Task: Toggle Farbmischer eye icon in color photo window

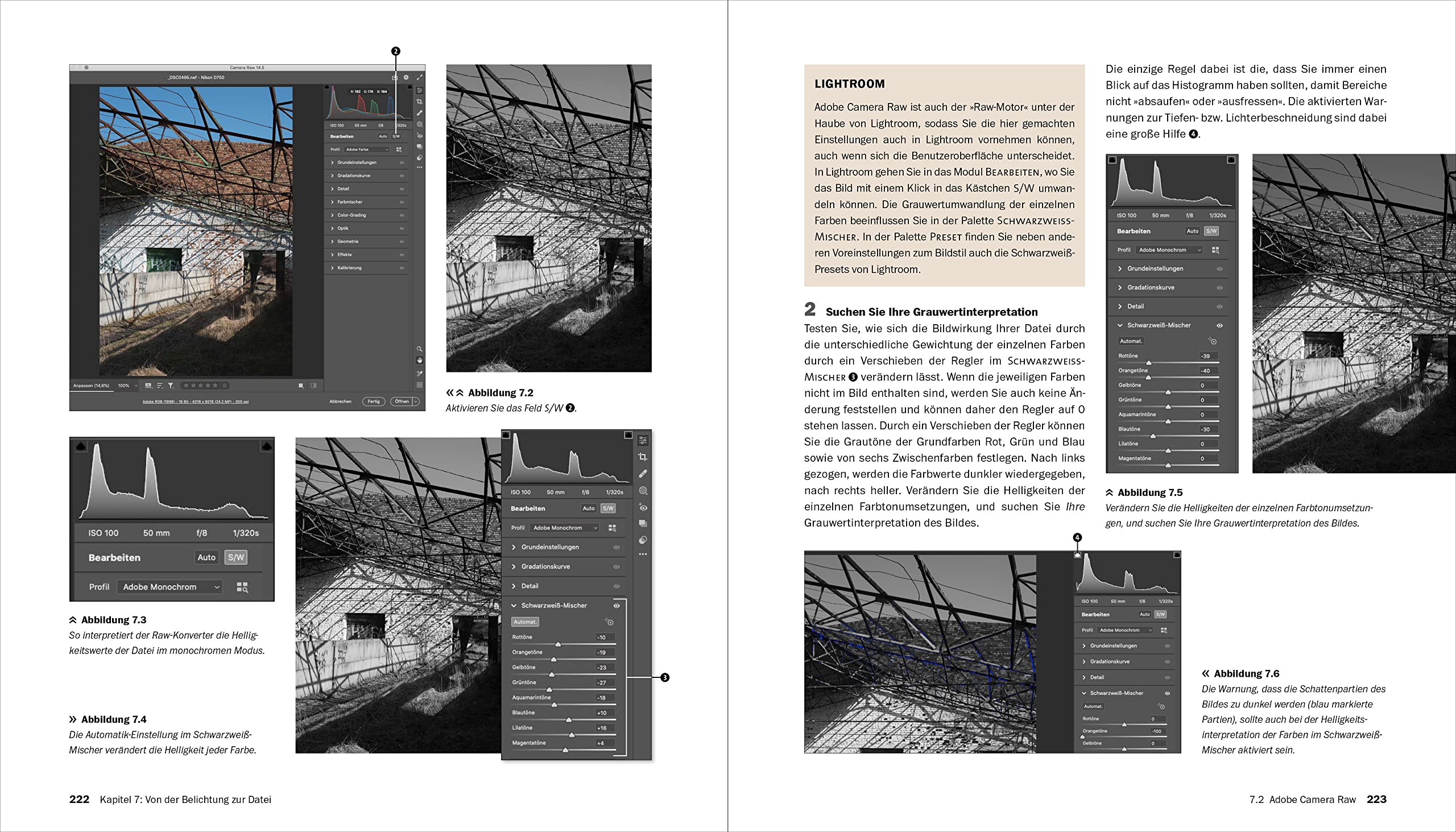Action: click(x=402, y=202)
